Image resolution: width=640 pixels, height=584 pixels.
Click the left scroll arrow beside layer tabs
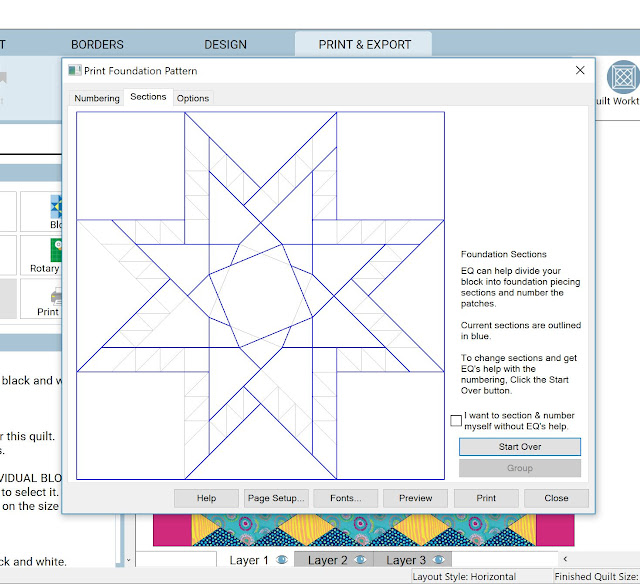point(565,559)
